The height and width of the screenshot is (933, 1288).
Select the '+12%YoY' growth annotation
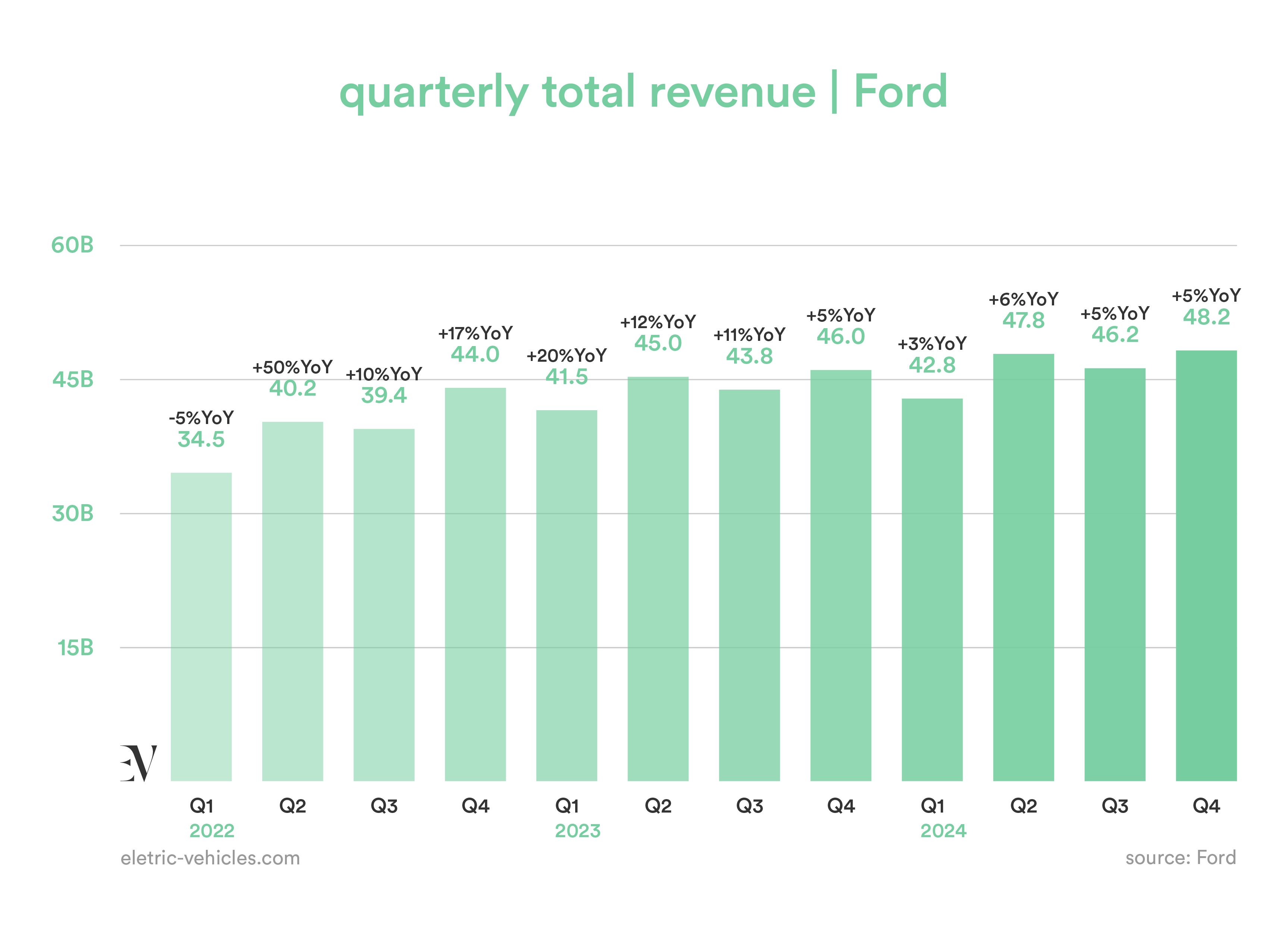click(658, 323)
